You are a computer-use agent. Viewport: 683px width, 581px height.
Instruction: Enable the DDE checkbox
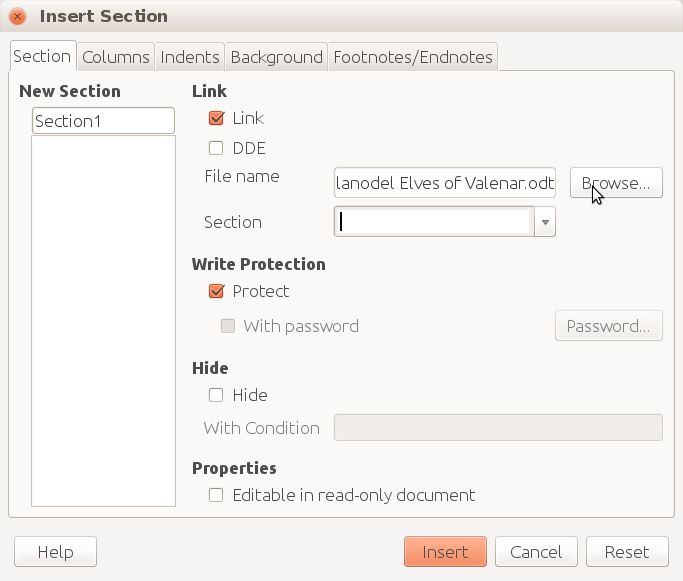click(216, 148)
